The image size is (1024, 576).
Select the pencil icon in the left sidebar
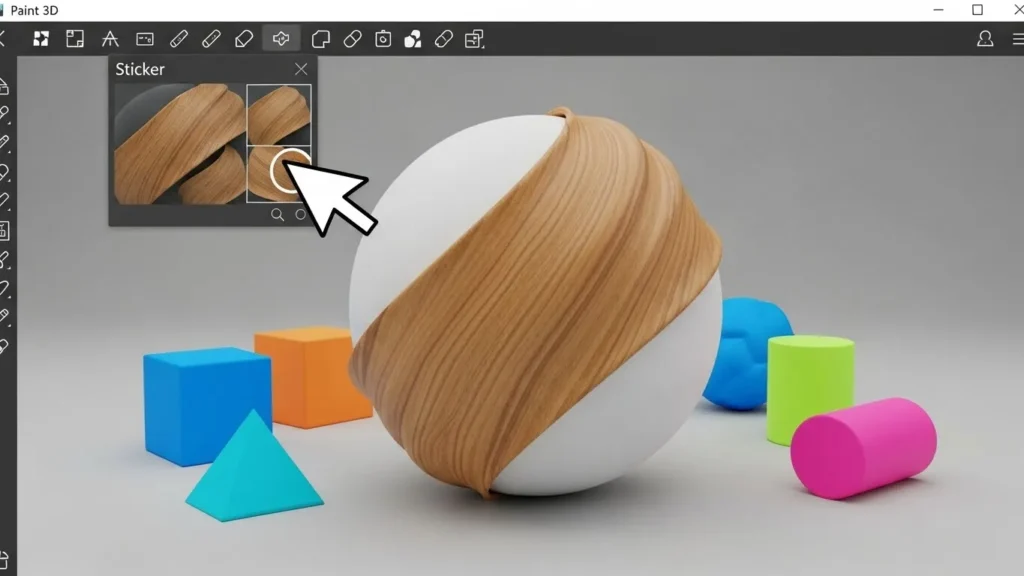tap(8, 140)
